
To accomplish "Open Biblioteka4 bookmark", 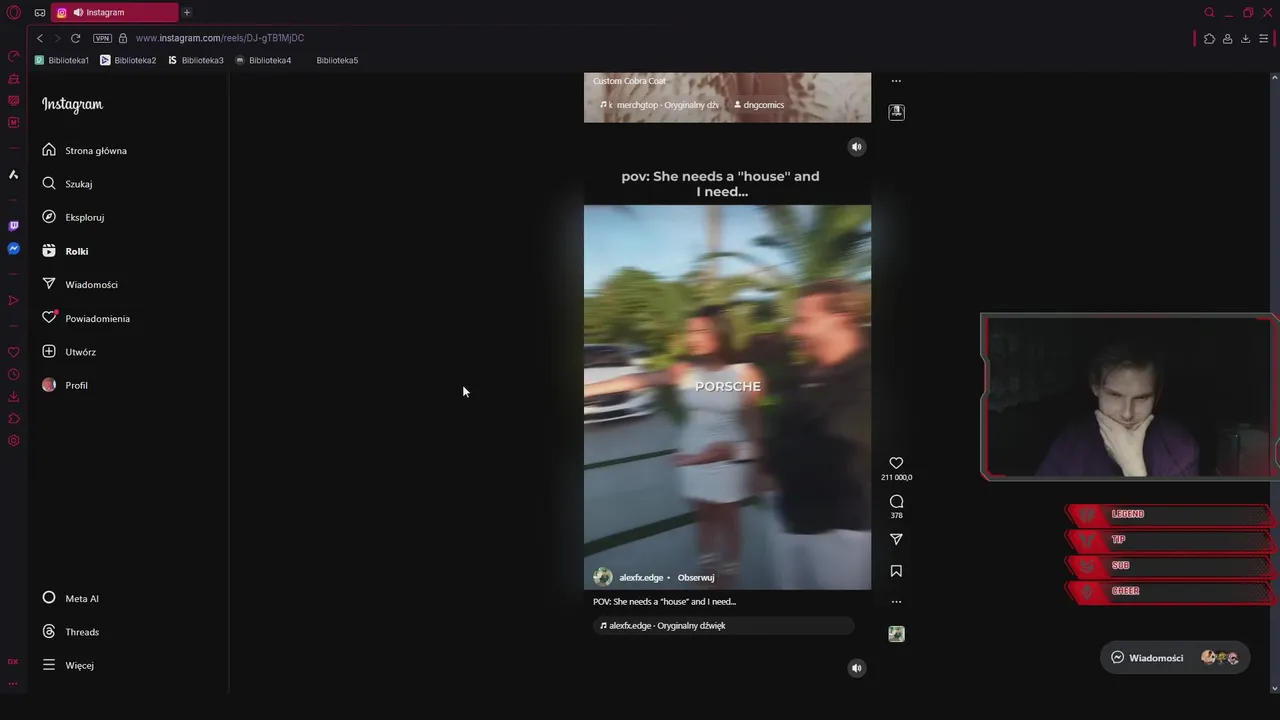I will pyautogui.click(x=263, y=60).
